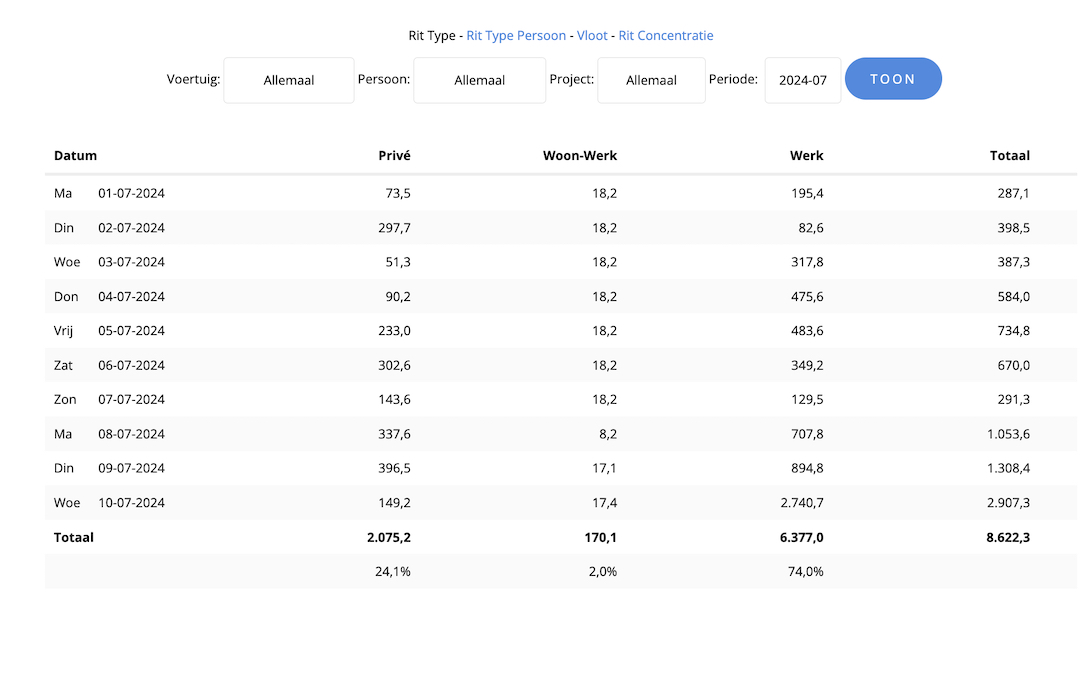This screenshot has width=1080, height=680.
Task: Click the Periode input field
Action: coord(802,80)
